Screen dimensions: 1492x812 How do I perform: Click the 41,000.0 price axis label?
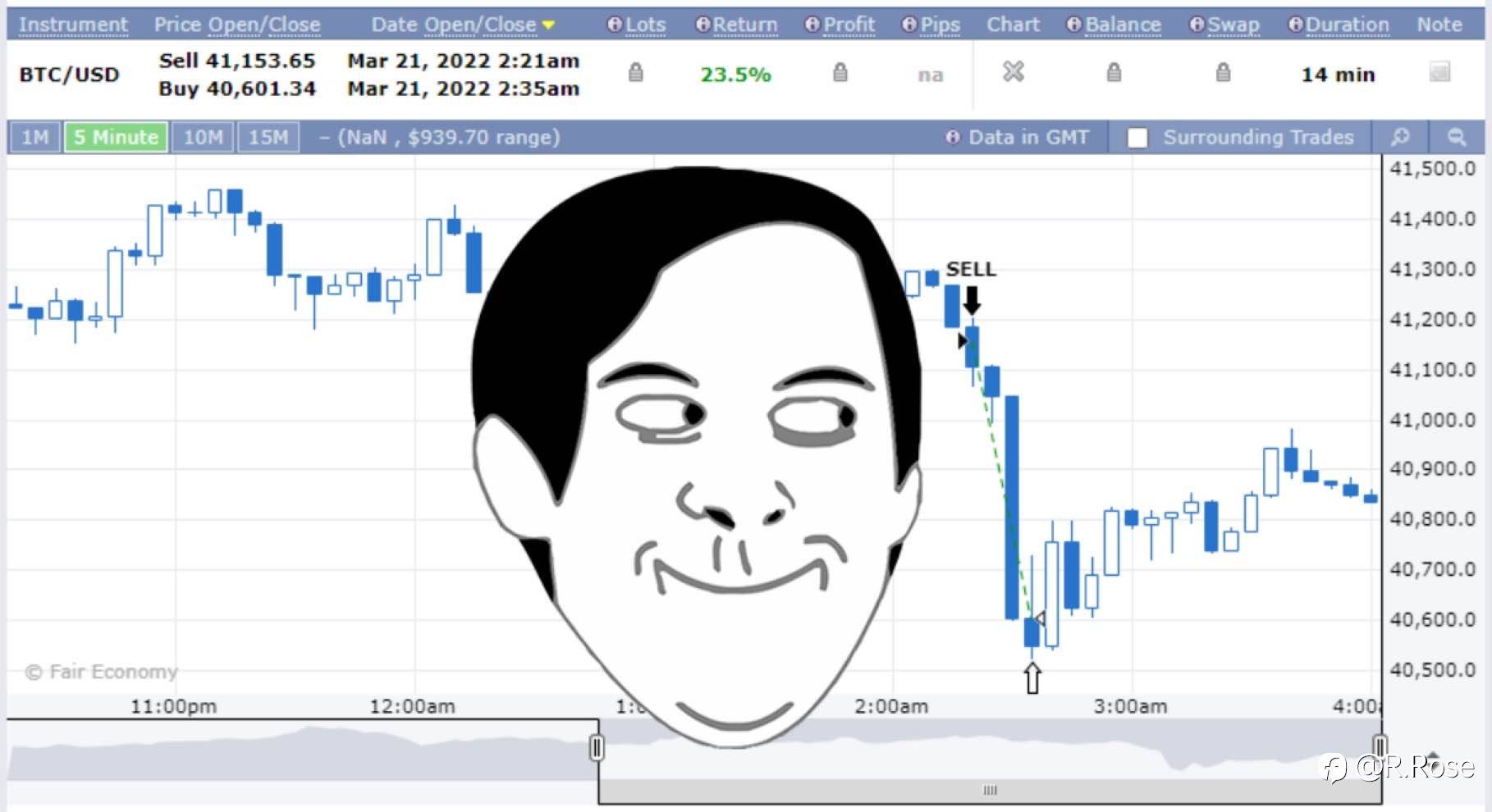click(x=1432, y=420)
